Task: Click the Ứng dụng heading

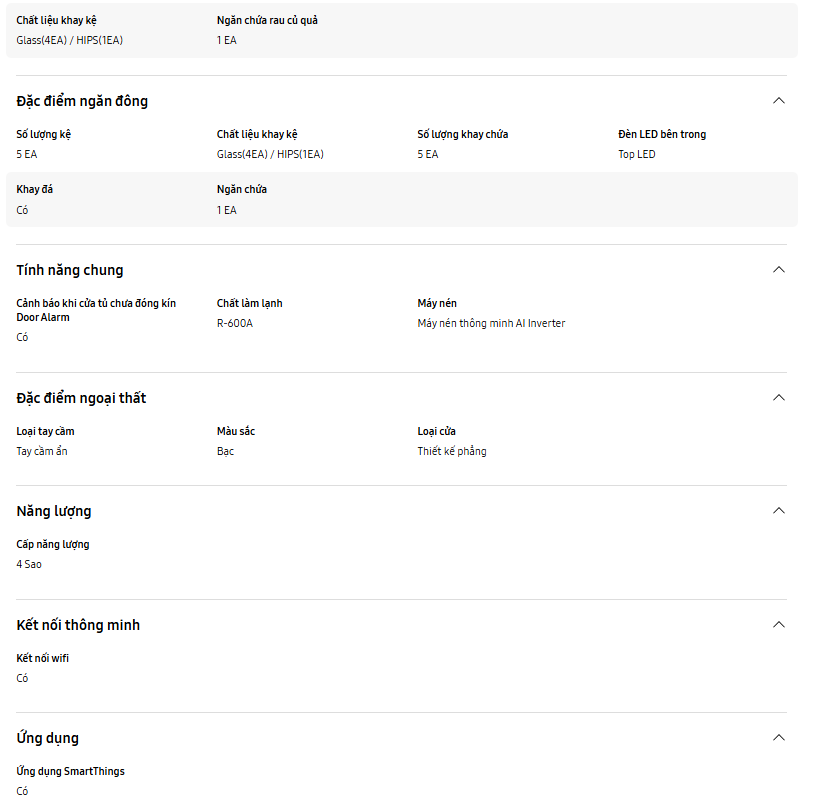Action: tap(47, 738)
